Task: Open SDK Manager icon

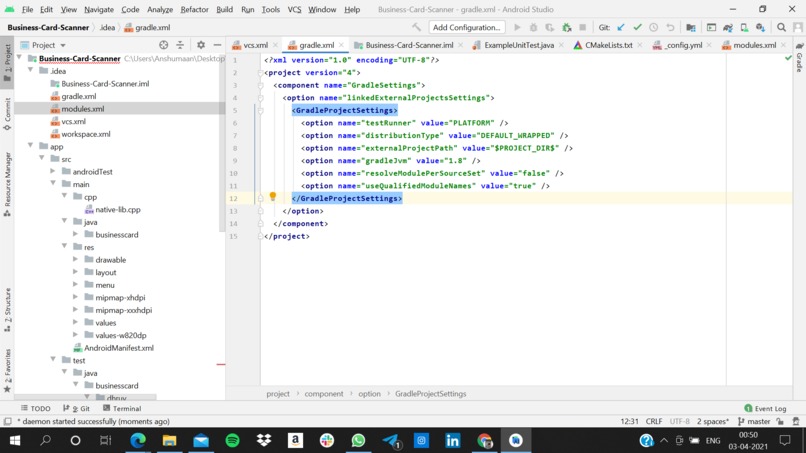Action: click(760, 27)
